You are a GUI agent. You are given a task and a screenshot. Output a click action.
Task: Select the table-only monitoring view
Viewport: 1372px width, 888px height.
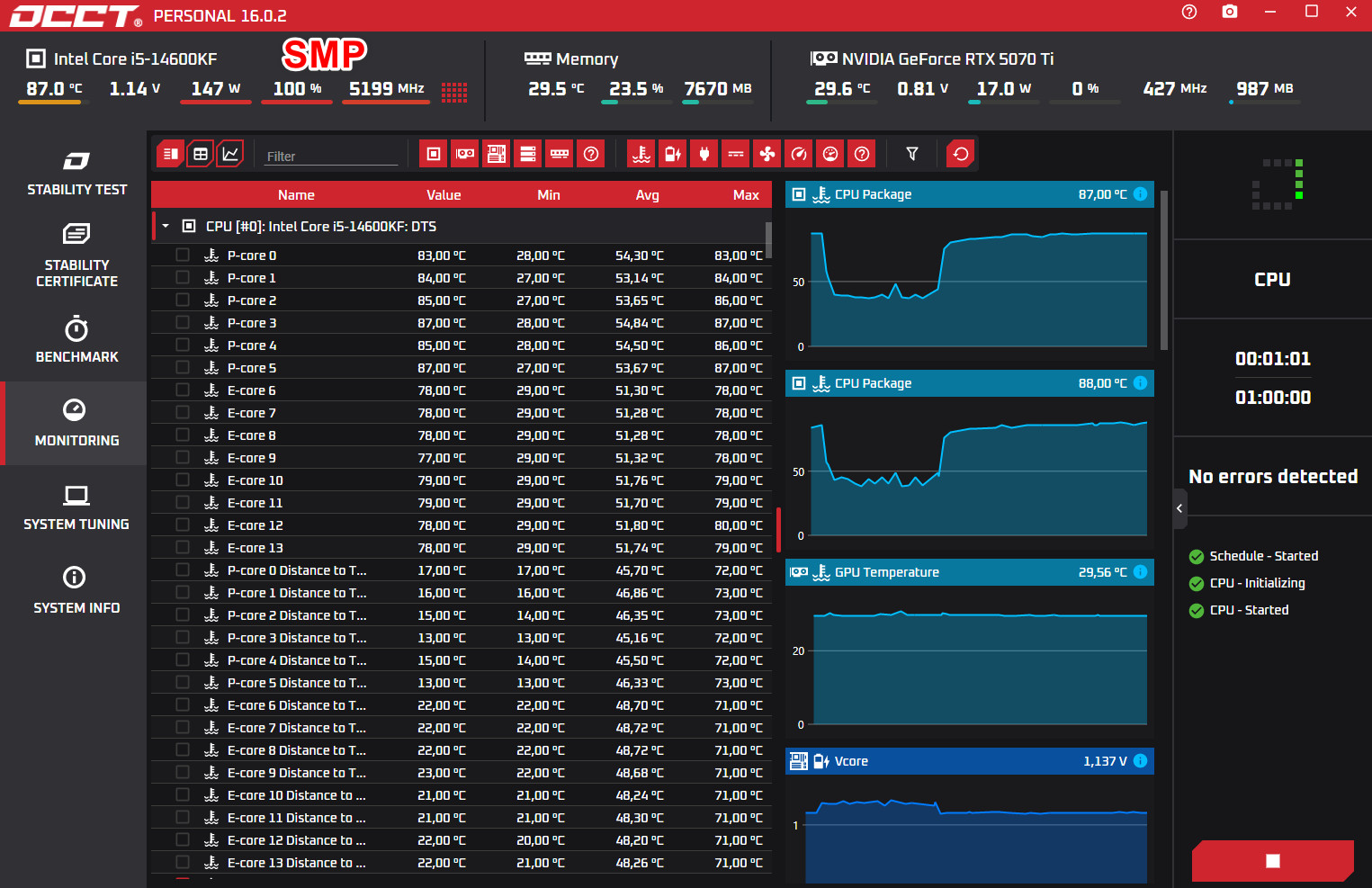click(201, 154)
